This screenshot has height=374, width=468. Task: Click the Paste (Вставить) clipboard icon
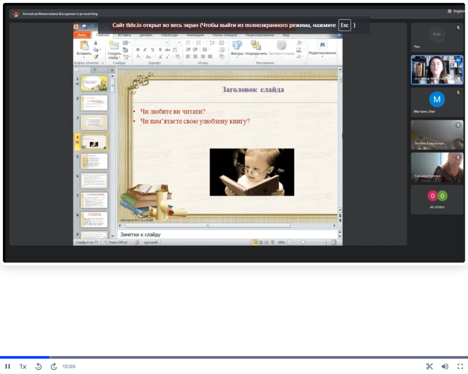84,45
